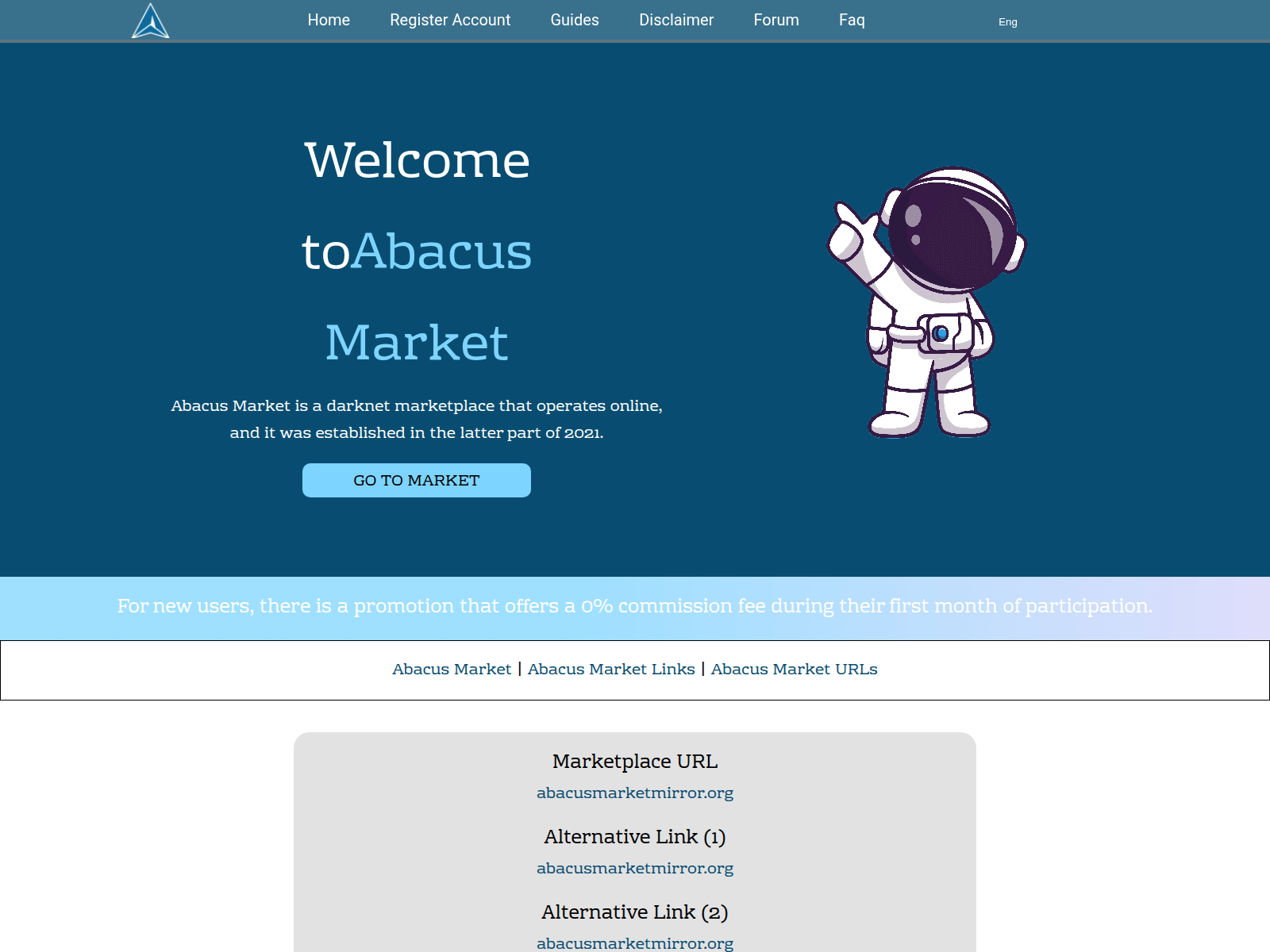
Task: Click the Welcome heading text
Action: pos(417,160)
